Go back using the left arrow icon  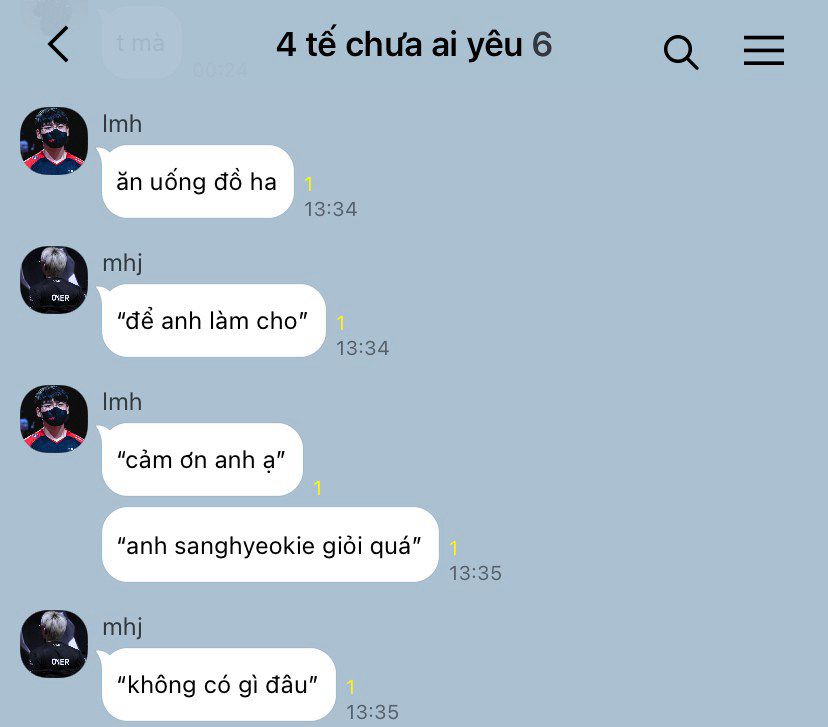click(58, 44)
